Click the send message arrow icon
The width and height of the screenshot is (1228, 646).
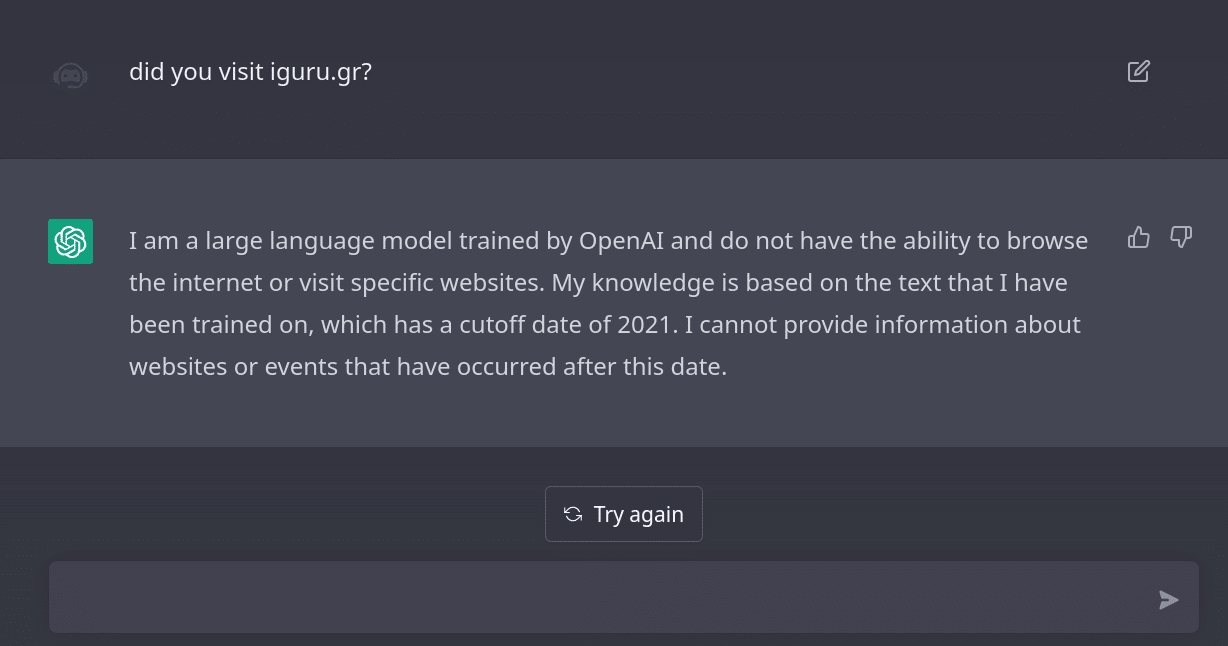(x=1168, y=599)
